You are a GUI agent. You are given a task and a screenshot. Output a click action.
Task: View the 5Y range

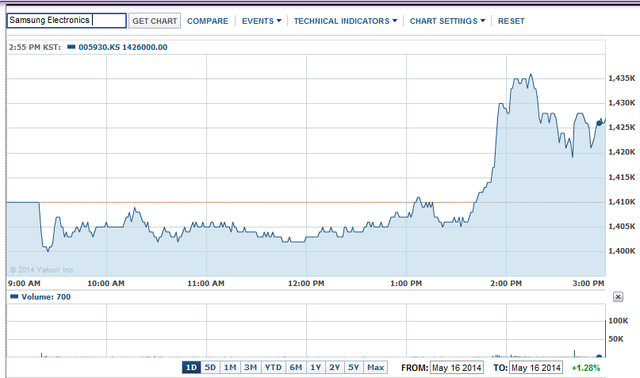[353, 367]
